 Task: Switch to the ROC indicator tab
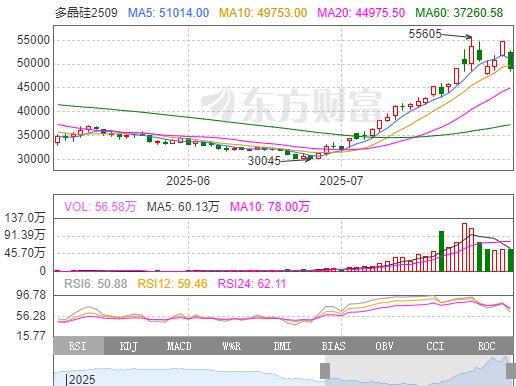click(x=487, y=346)
